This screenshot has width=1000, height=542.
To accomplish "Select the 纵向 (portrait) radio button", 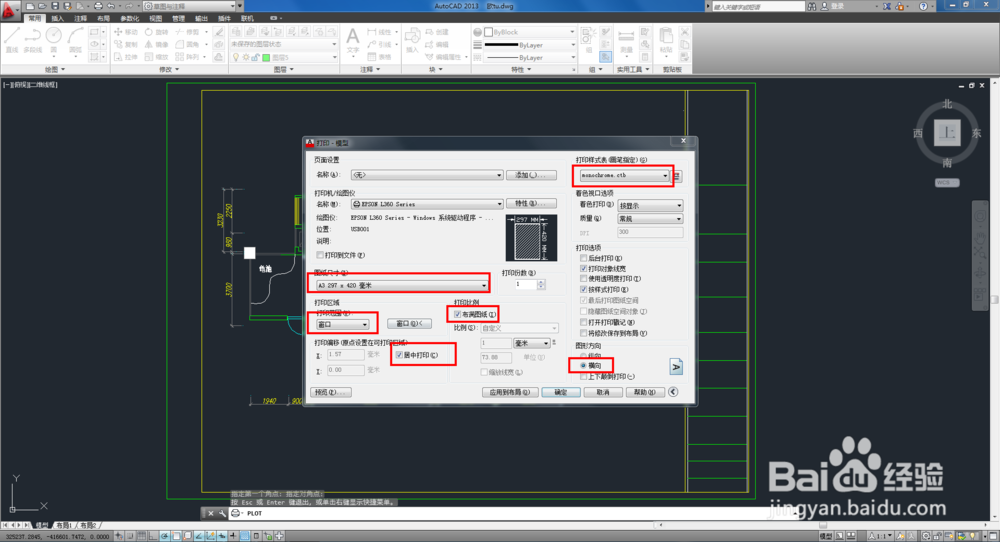I will click(584, 356).
